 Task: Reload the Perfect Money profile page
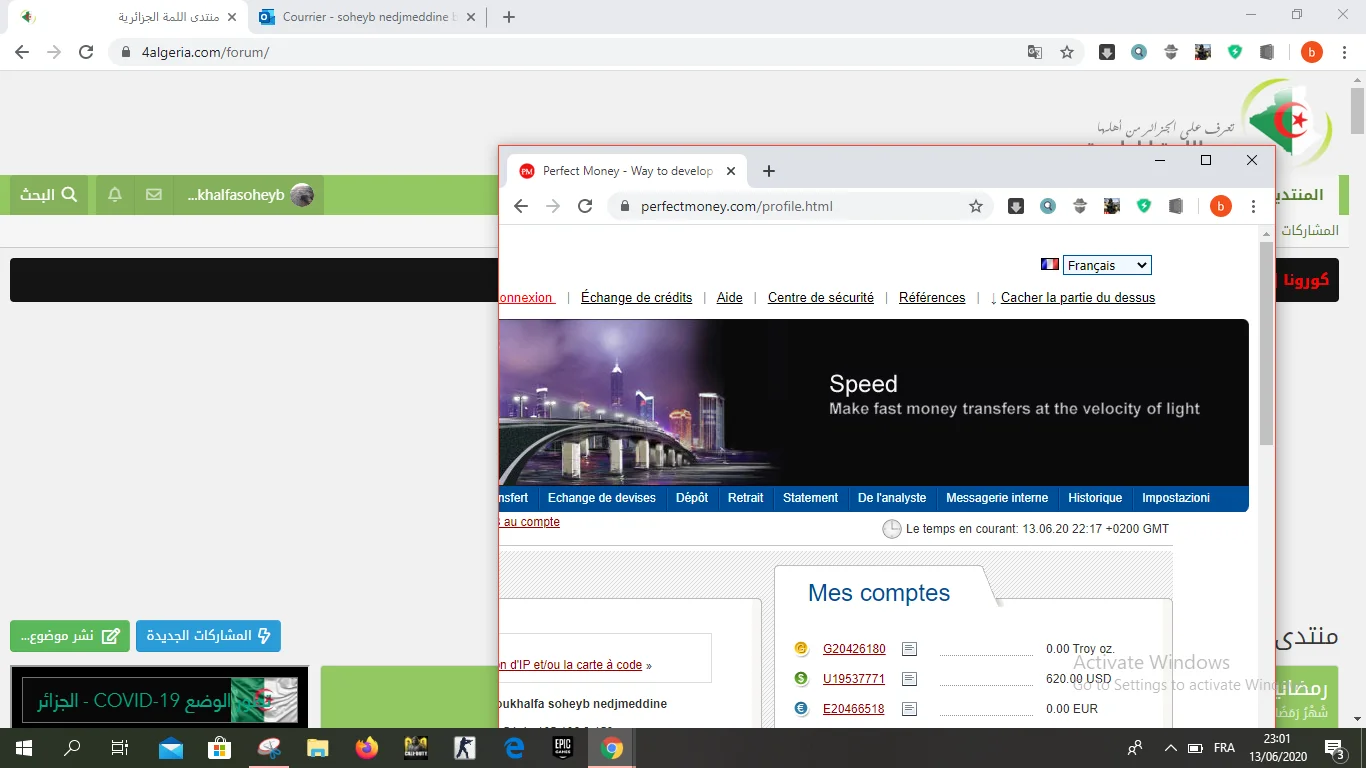[585, 206]
